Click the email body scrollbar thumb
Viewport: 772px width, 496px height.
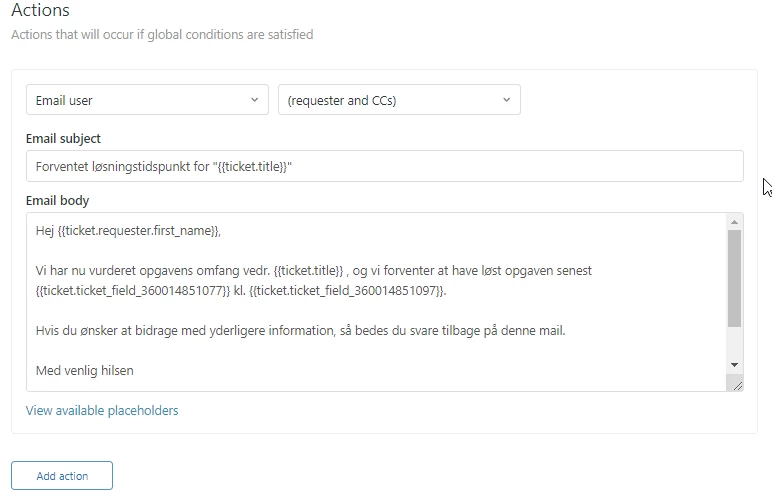tap(734, 278)
